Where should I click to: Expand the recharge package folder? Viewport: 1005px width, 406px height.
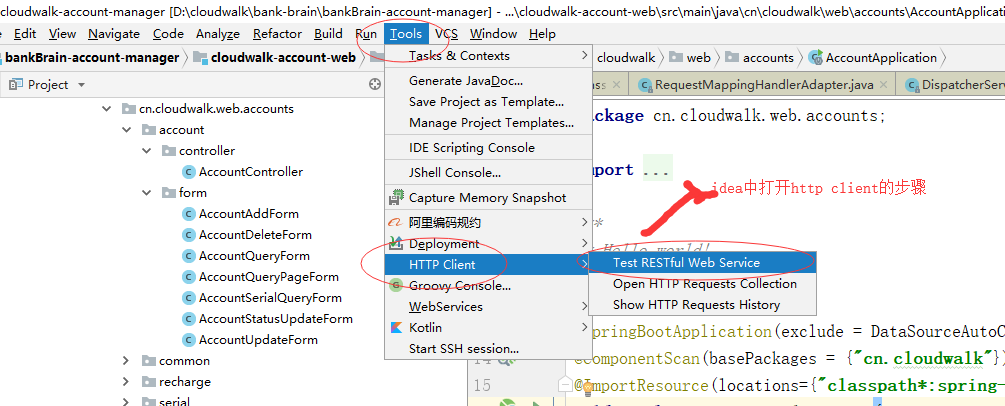(126, 382)
